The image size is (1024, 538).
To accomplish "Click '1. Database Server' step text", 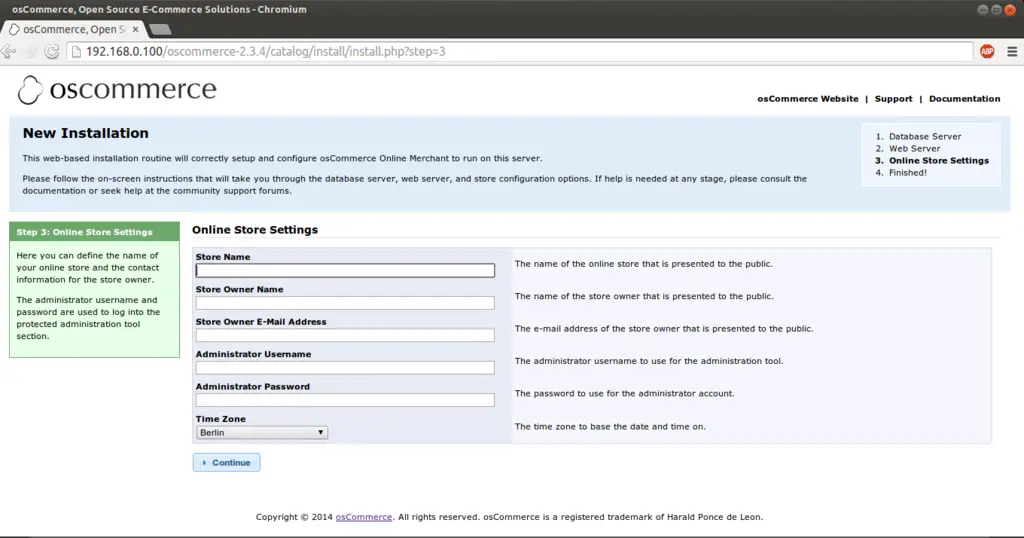I will tap(918, 136).
